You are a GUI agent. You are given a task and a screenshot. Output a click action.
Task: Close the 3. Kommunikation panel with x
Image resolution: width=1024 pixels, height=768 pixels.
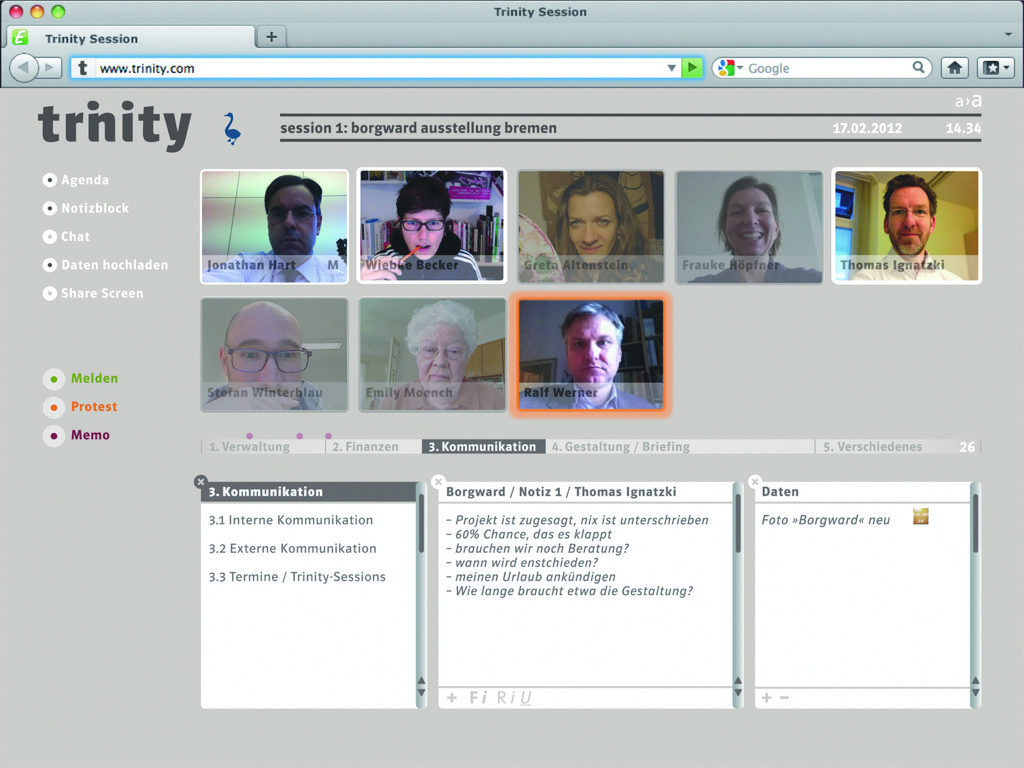201,482
